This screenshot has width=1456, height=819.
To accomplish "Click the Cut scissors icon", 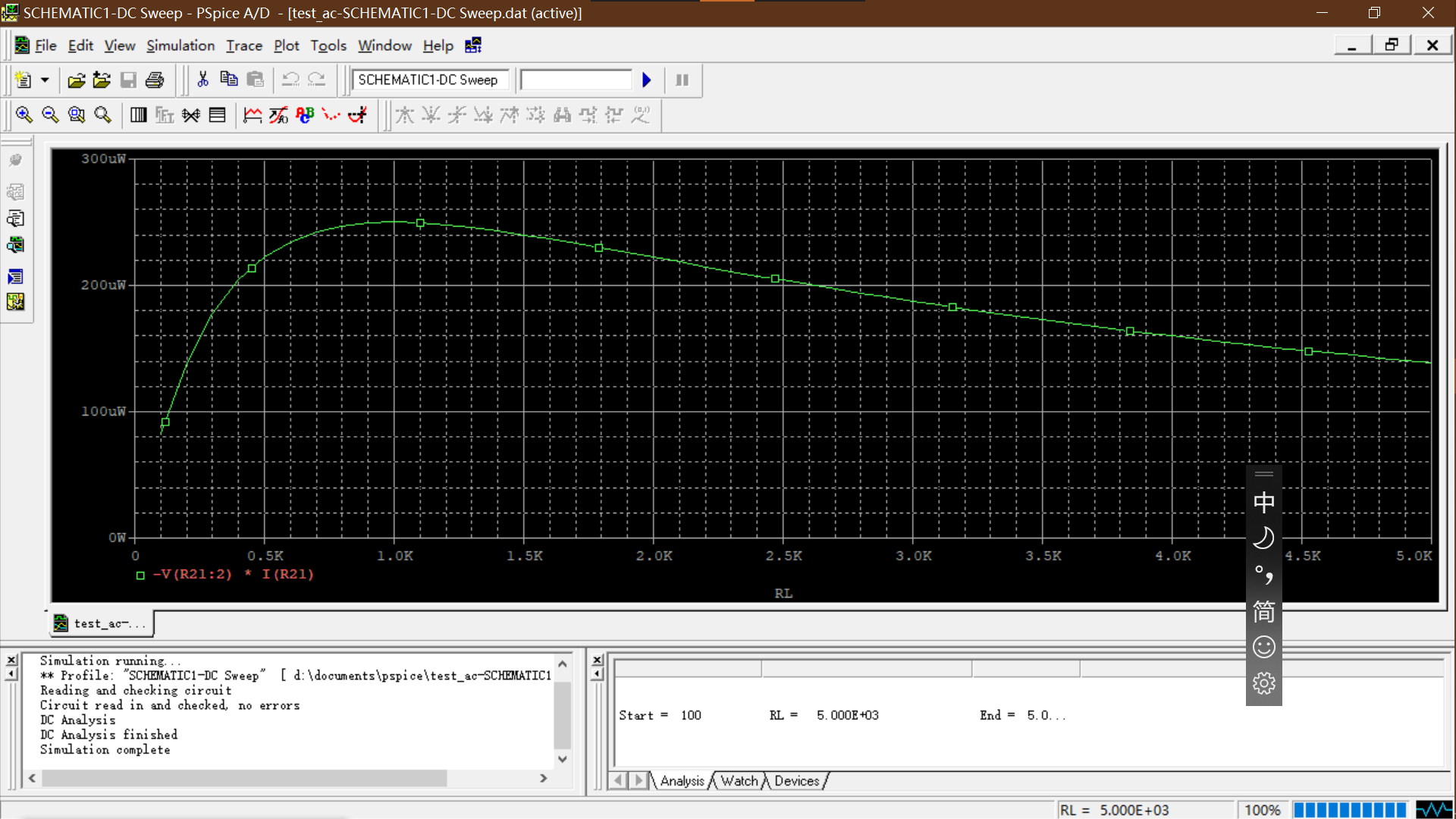I will (x=202, y=80).
